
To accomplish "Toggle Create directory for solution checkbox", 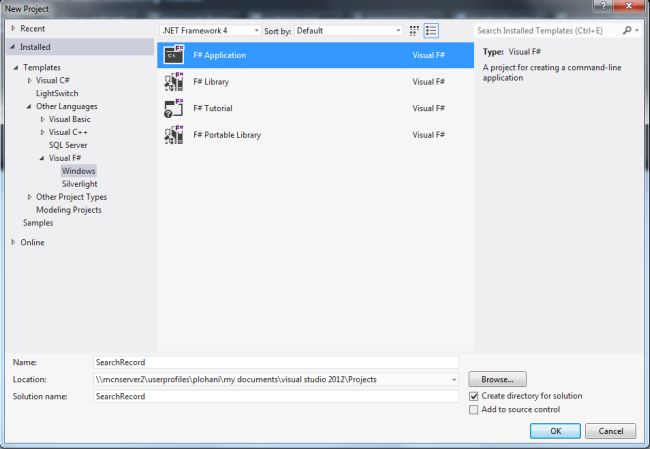I will [473, 396].
